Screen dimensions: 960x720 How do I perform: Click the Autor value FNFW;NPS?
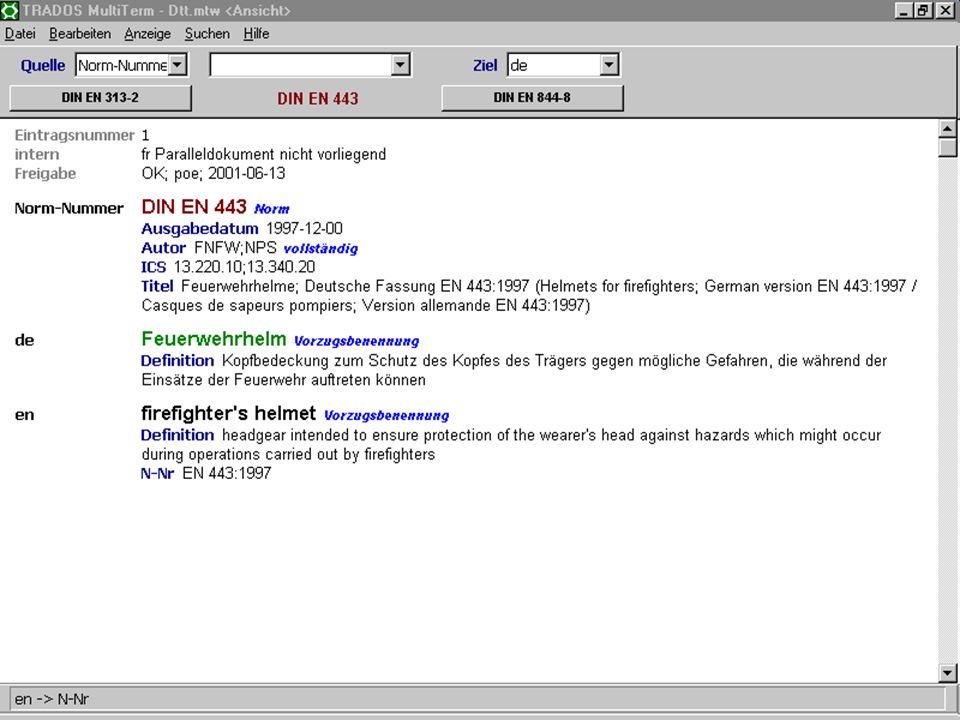pos(235,248)
